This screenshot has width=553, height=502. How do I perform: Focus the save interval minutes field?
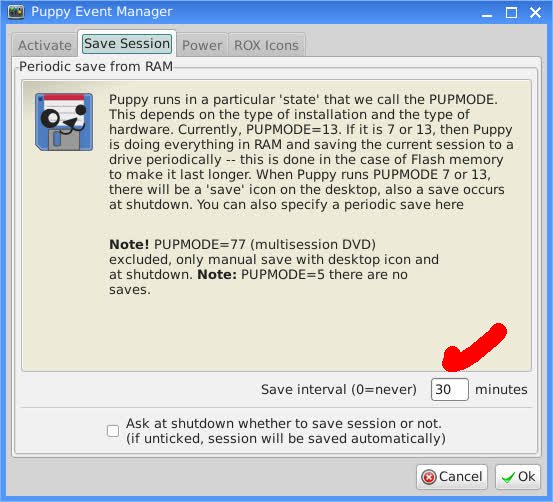(x=450, y=389)
